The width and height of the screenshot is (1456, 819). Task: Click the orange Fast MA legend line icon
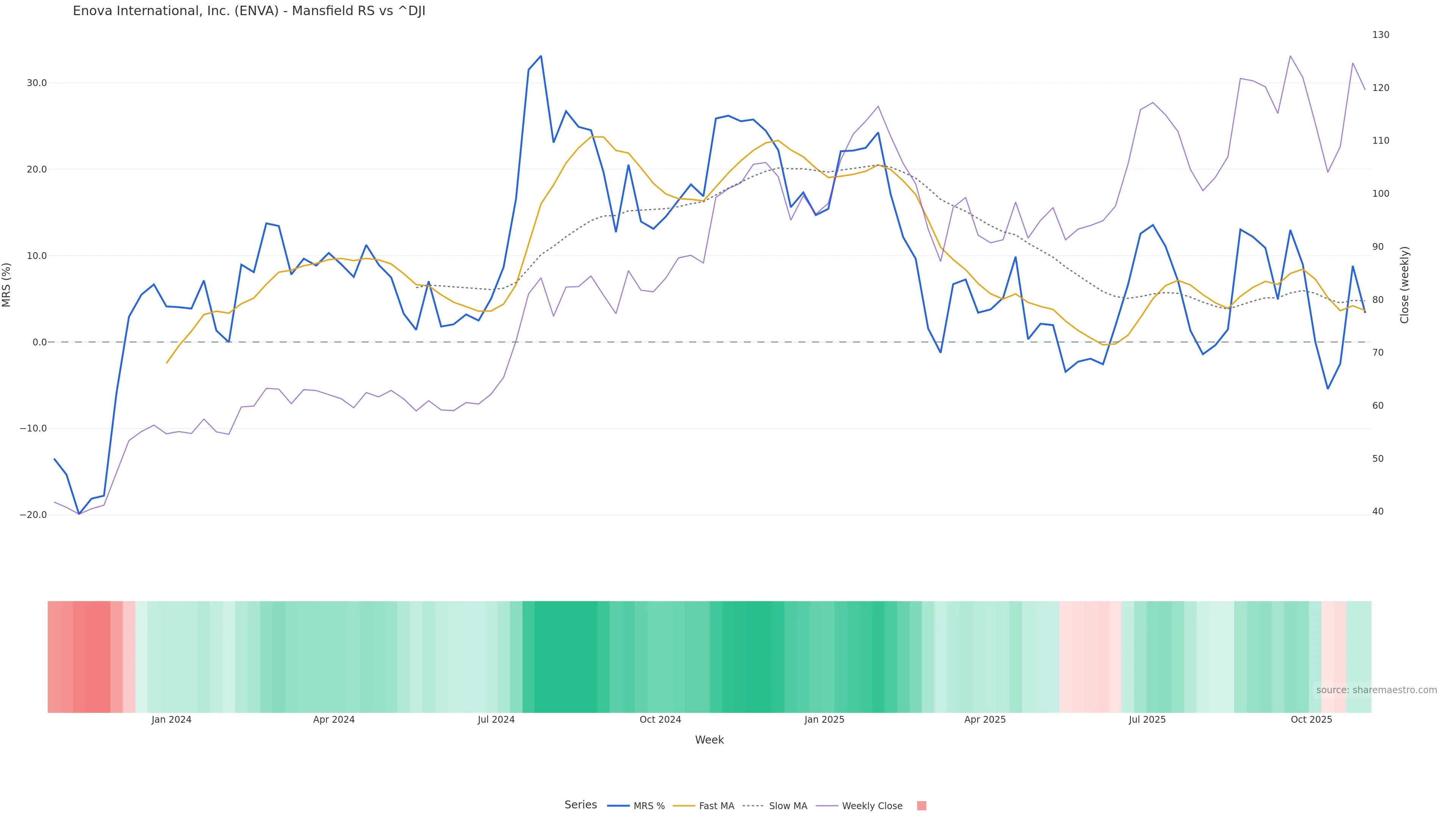coord(684,806)
